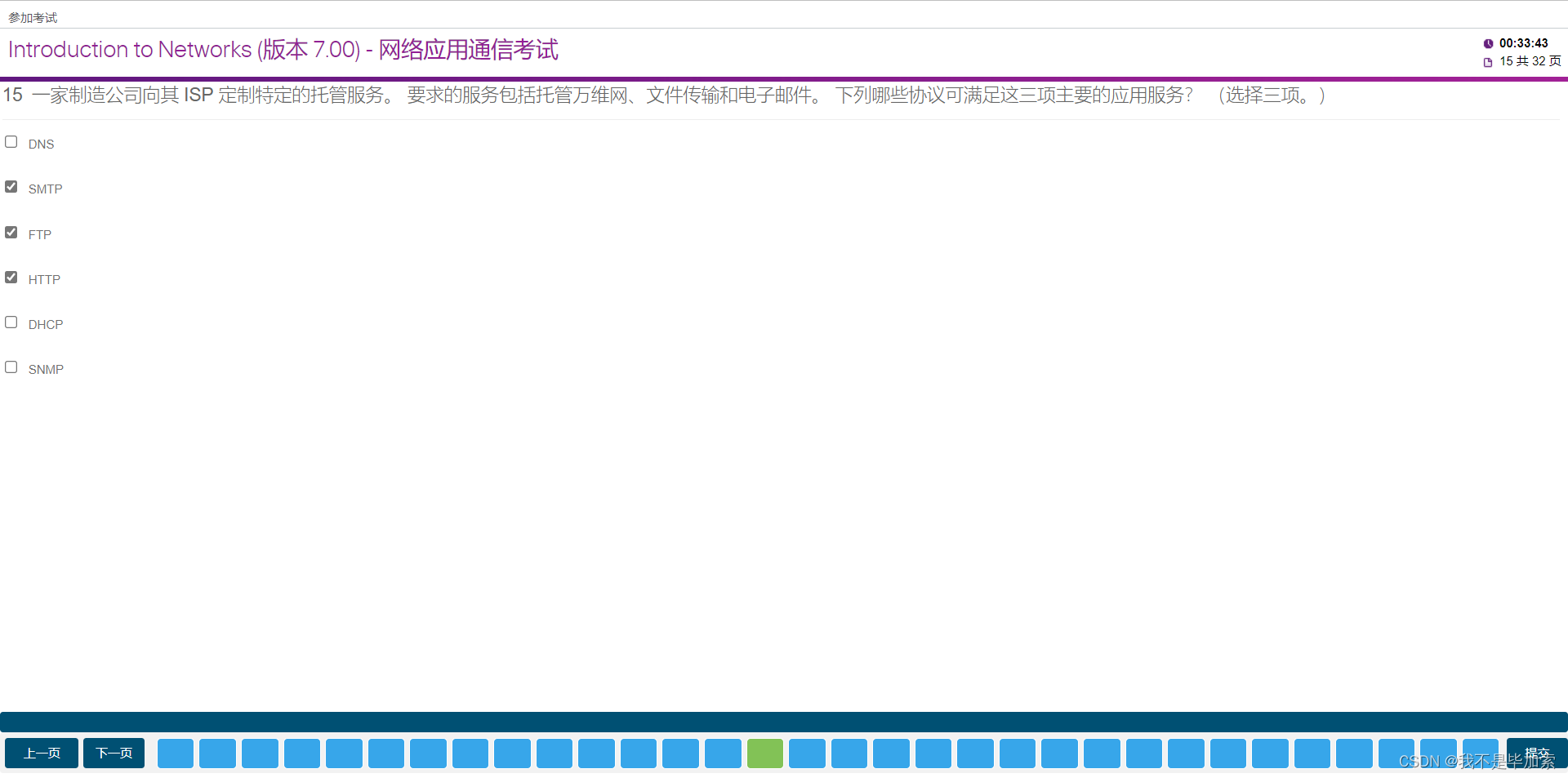
Task: Click the FTP option label
Action: (39, 235)
